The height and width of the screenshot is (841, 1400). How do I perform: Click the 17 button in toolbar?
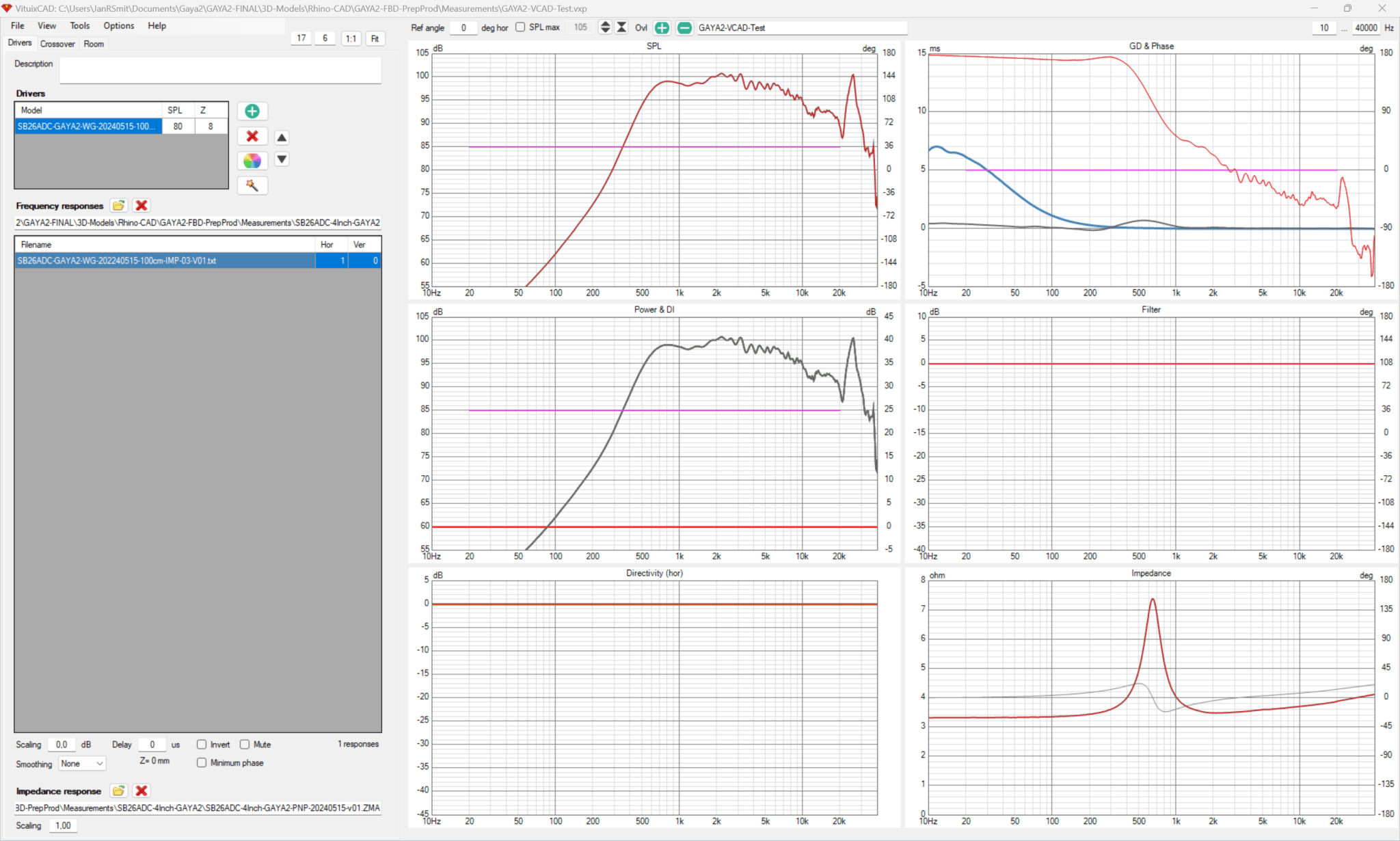[x=301, y=38]
